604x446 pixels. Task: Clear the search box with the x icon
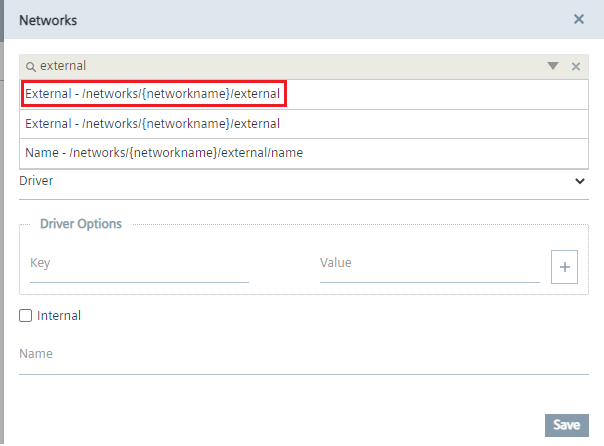(576, 67)
